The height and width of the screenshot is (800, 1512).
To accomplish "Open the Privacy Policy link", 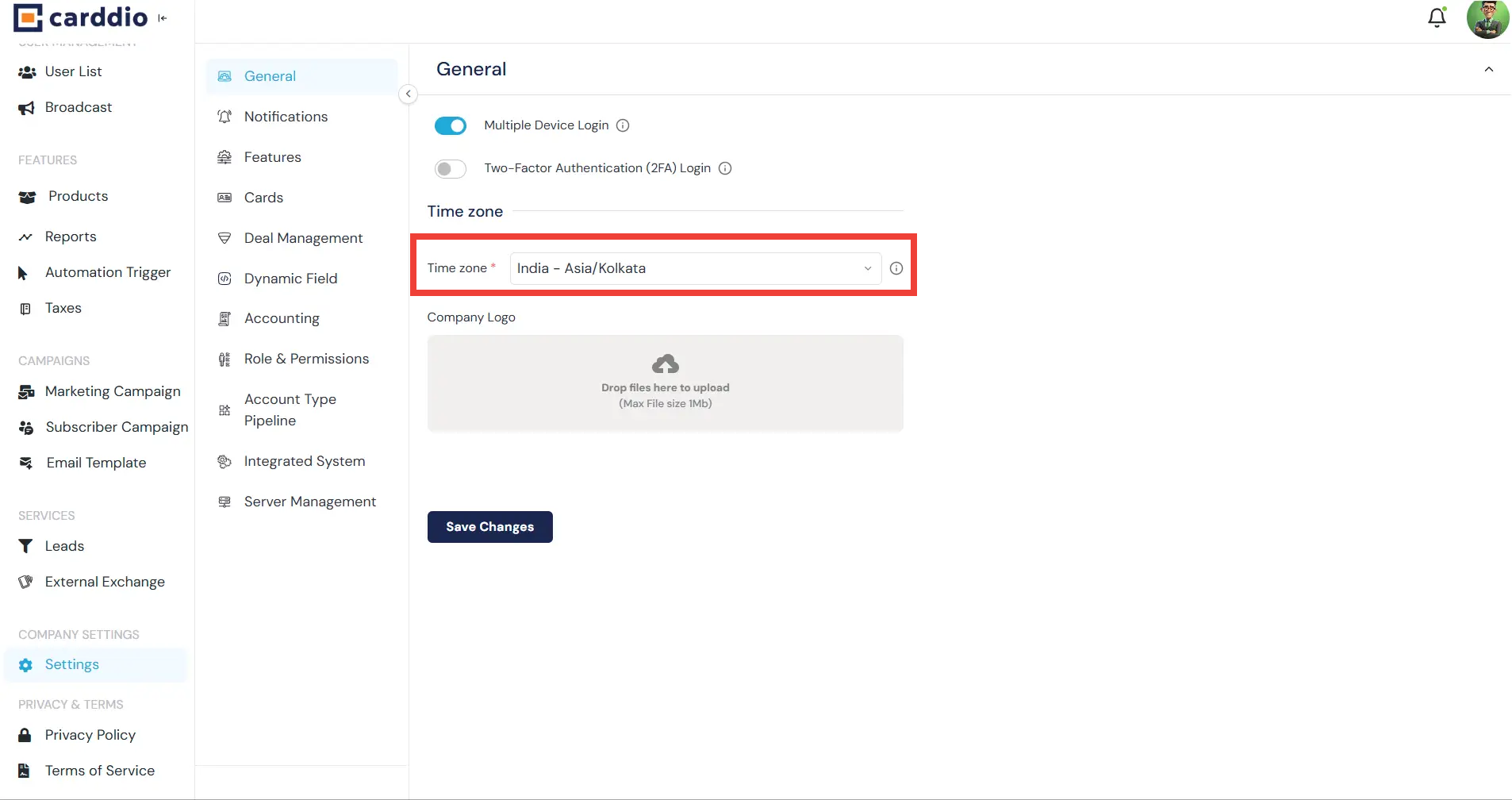I will [90, 735].
